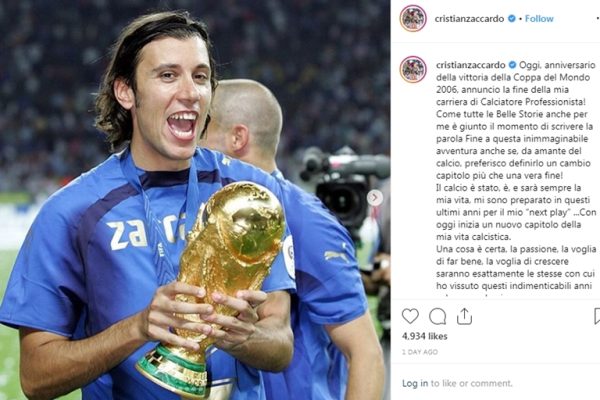Screen dimensions: 600x400
Task: Advance to the next photo with carousel arrow
Action: (x=375, y=198)
